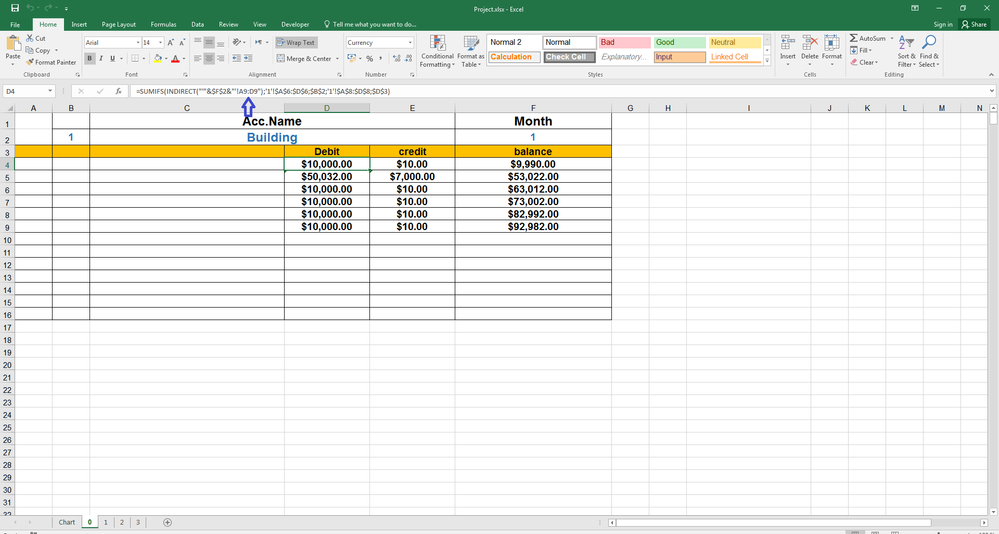Apply the Check Cell style
This screenshot has width=999, height=534.
click(569, 57)
